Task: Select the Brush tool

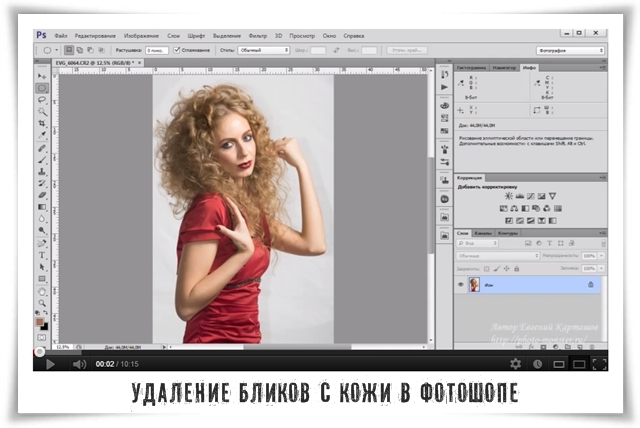Action: [x=42, y=160]
